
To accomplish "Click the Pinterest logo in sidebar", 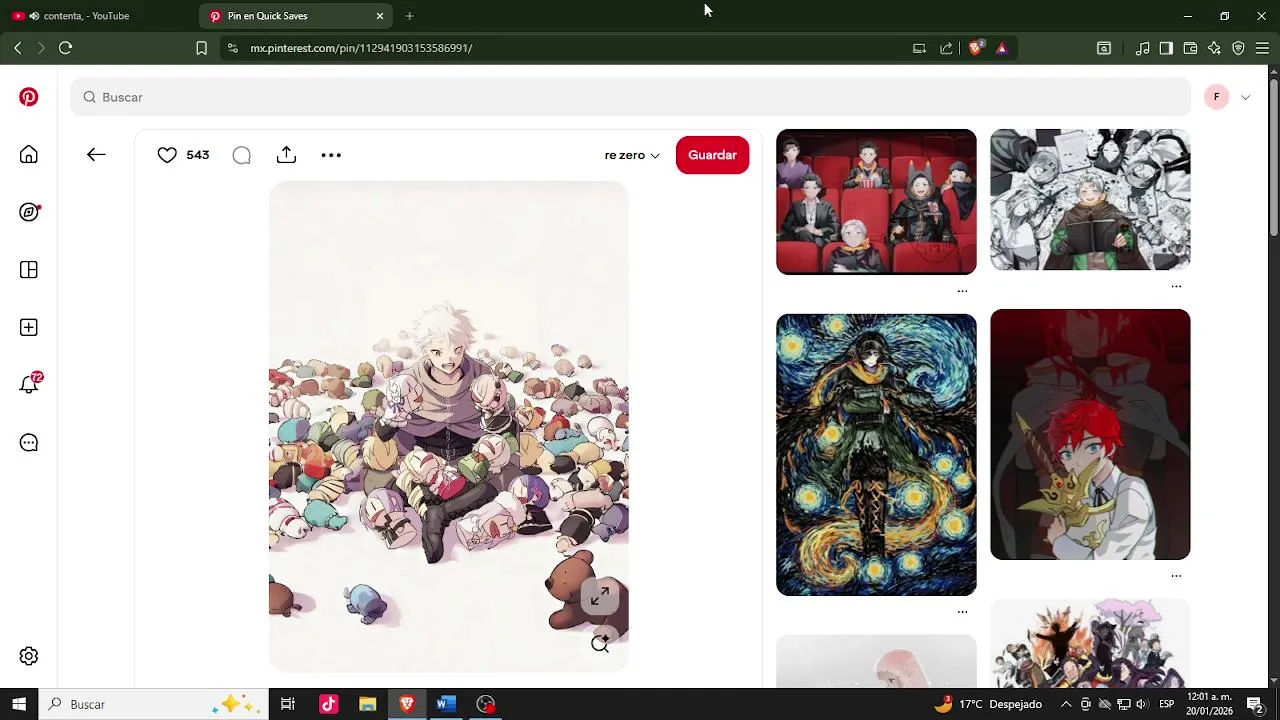I will coord(29,97).
